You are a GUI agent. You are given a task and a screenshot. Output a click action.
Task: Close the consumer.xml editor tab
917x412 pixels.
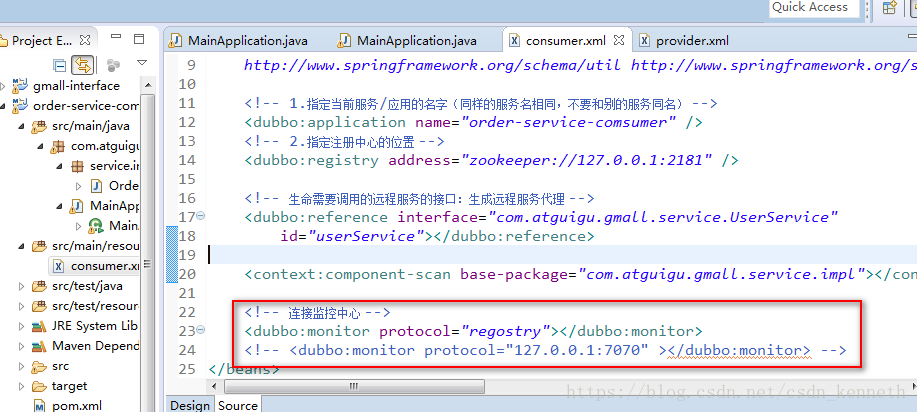[x=619, y=40]
